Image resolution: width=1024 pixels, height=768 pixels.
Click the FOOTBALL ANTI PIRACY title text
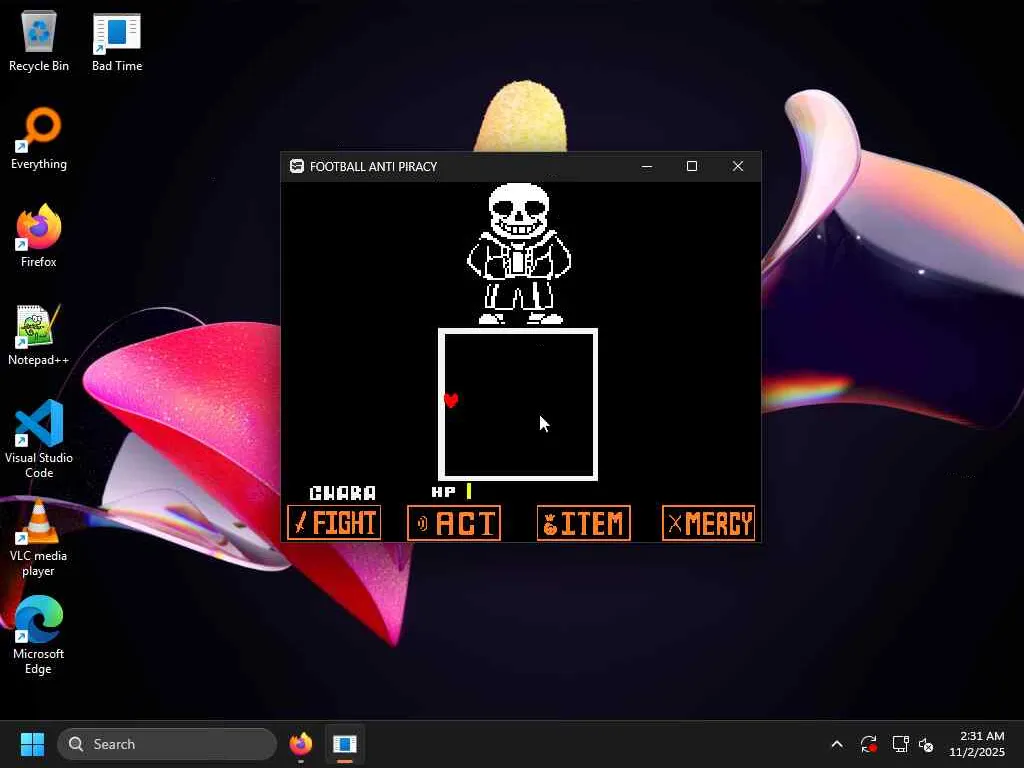point(374,167)
